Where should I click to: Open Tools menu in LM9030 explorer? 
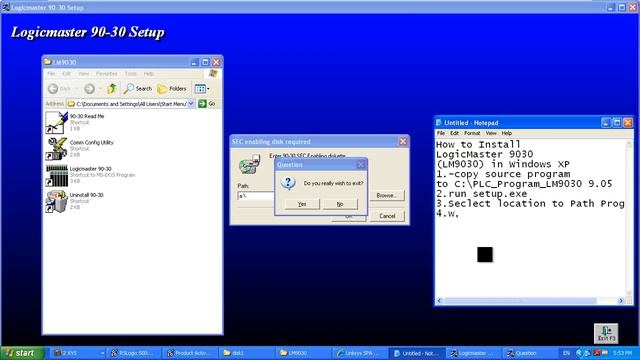point(131,73)
